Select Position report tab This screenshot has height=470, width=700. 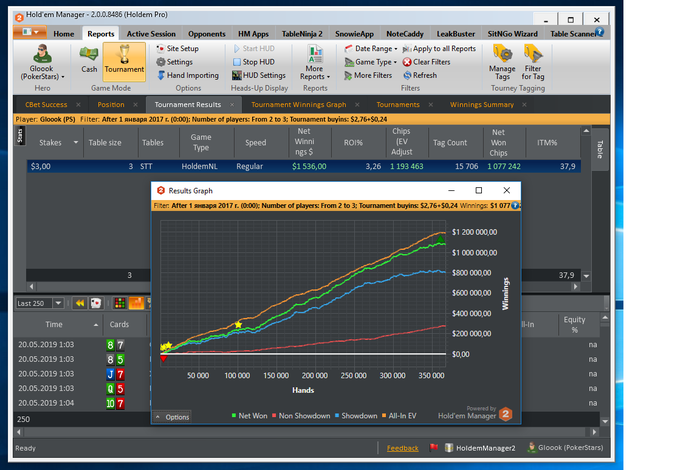coord(111,104)
